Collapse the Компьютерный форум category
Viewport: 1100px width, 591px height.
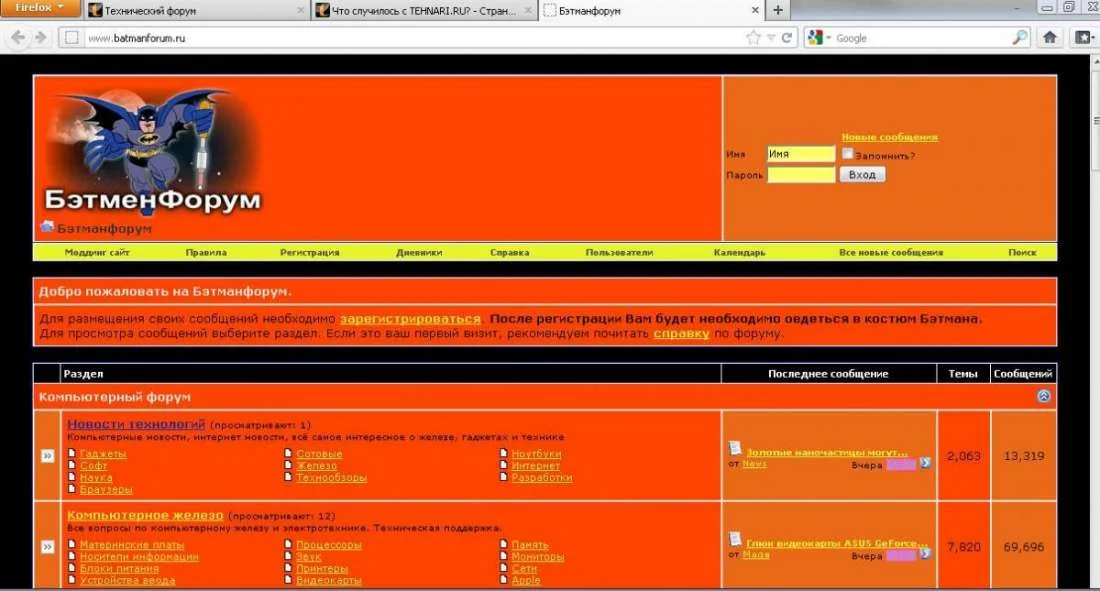(1043, 396)
